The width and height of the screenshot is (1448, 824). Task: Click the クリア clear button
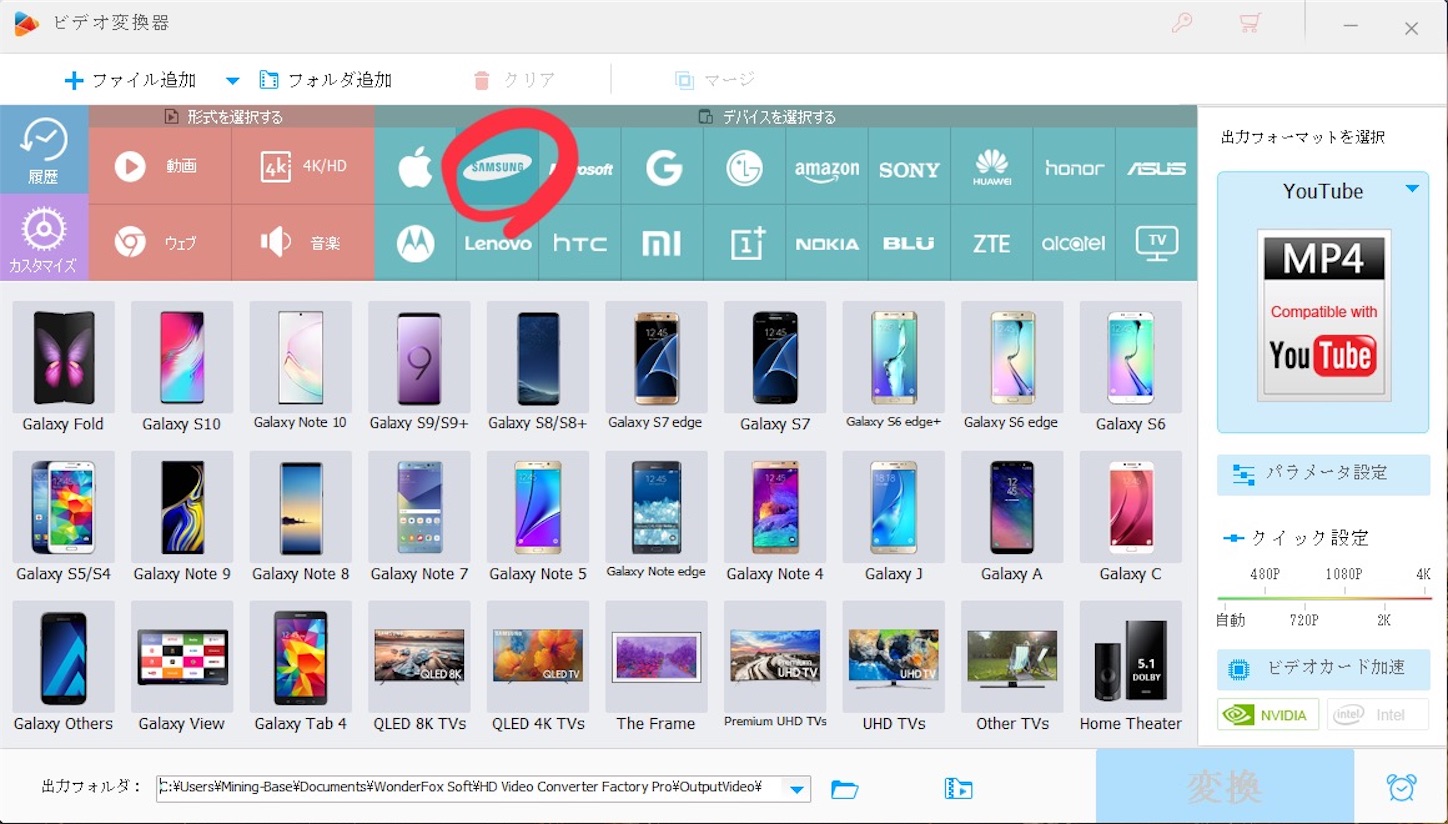[x=514, y=80]
